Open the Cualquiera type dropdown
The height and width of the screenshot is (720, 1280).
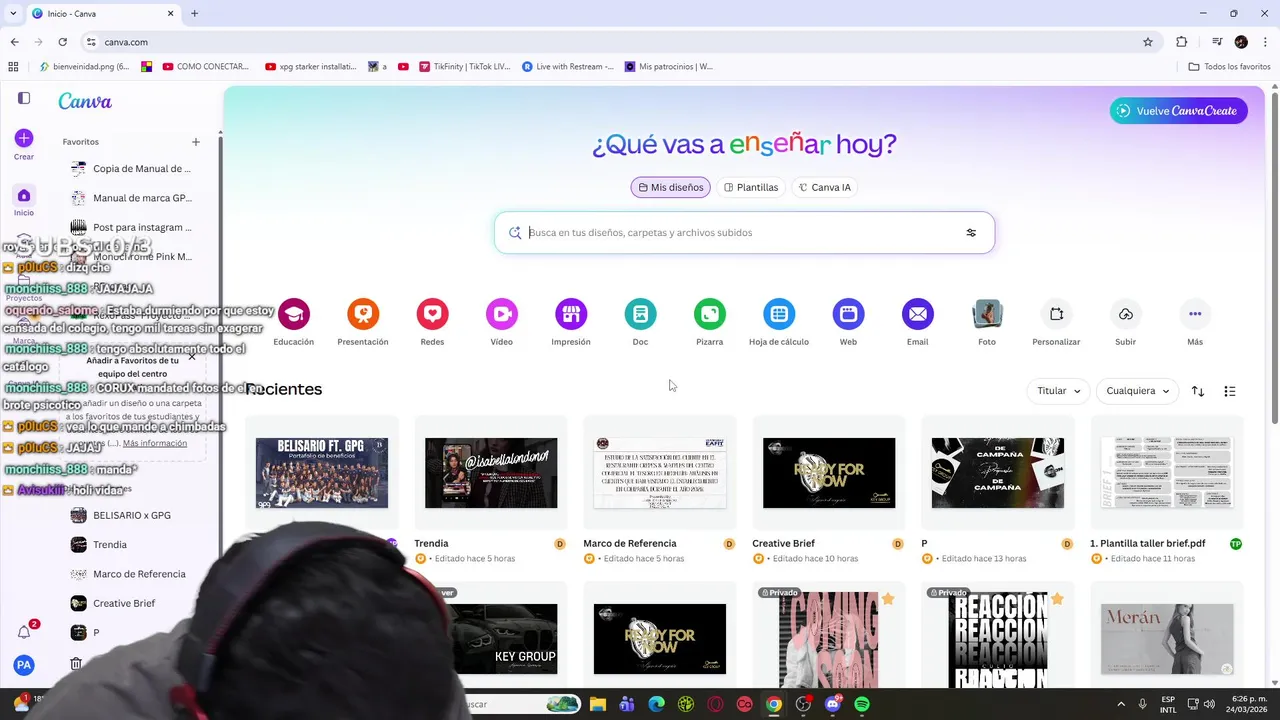click(1137, 391)
